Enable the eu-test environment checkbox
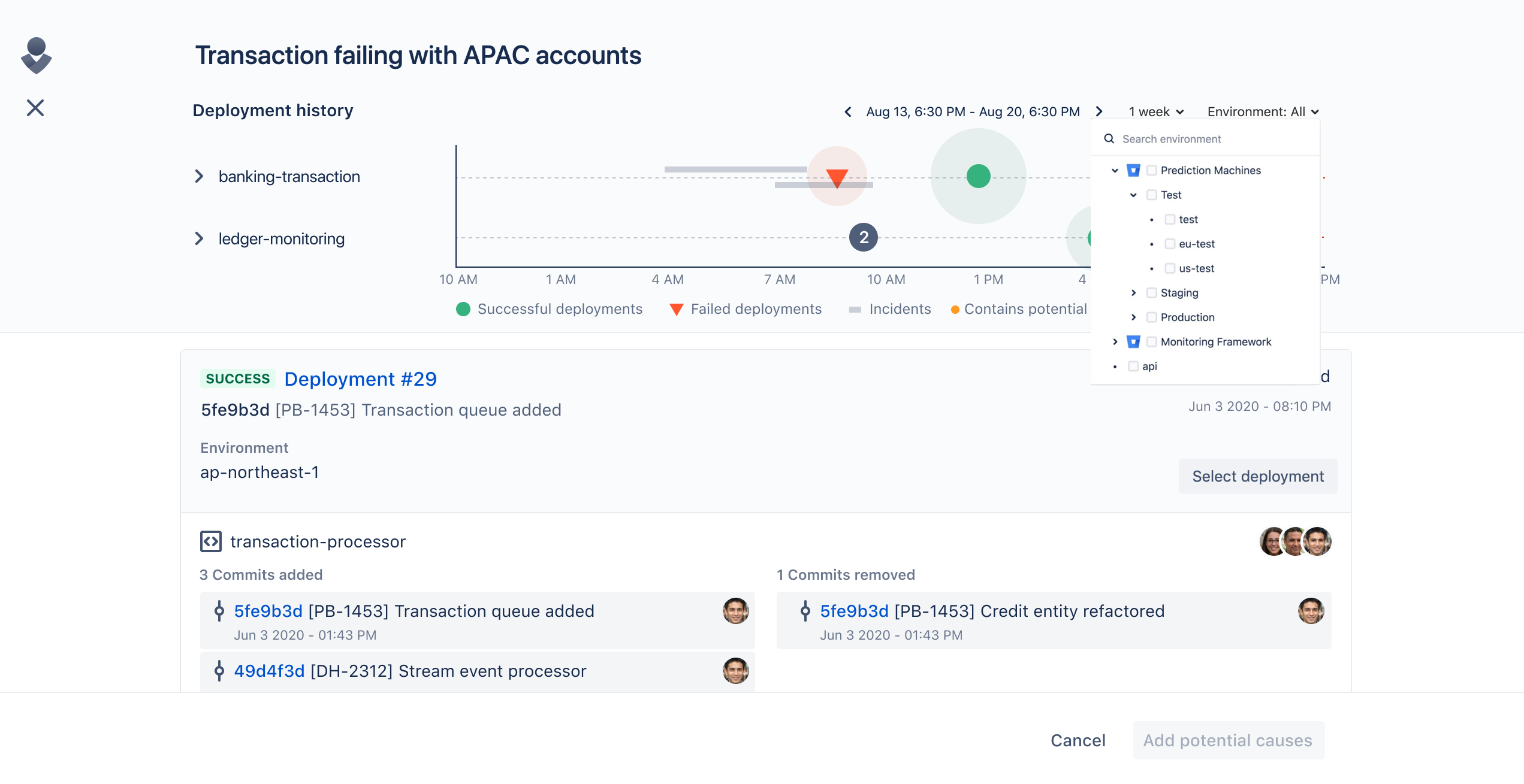1524x784 pixels. (x=1170, y=244)
